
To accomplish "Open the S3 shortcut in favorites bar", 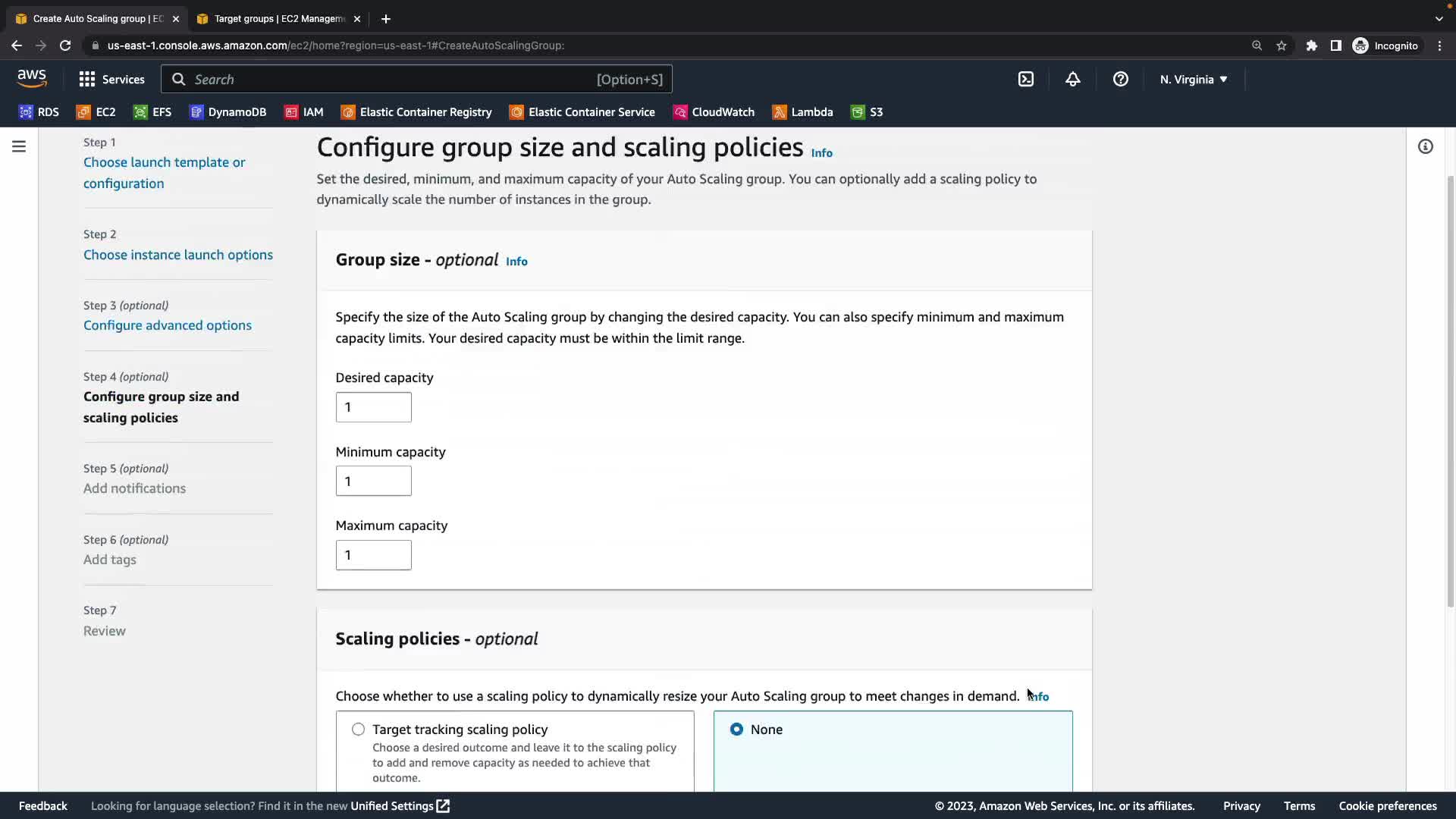I will click(x=867, y=112).
